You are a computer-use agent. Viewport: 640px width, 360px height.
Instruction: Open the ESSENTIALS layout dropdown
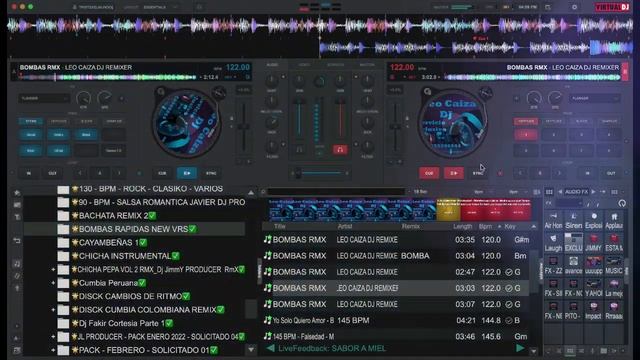[160, 7]
